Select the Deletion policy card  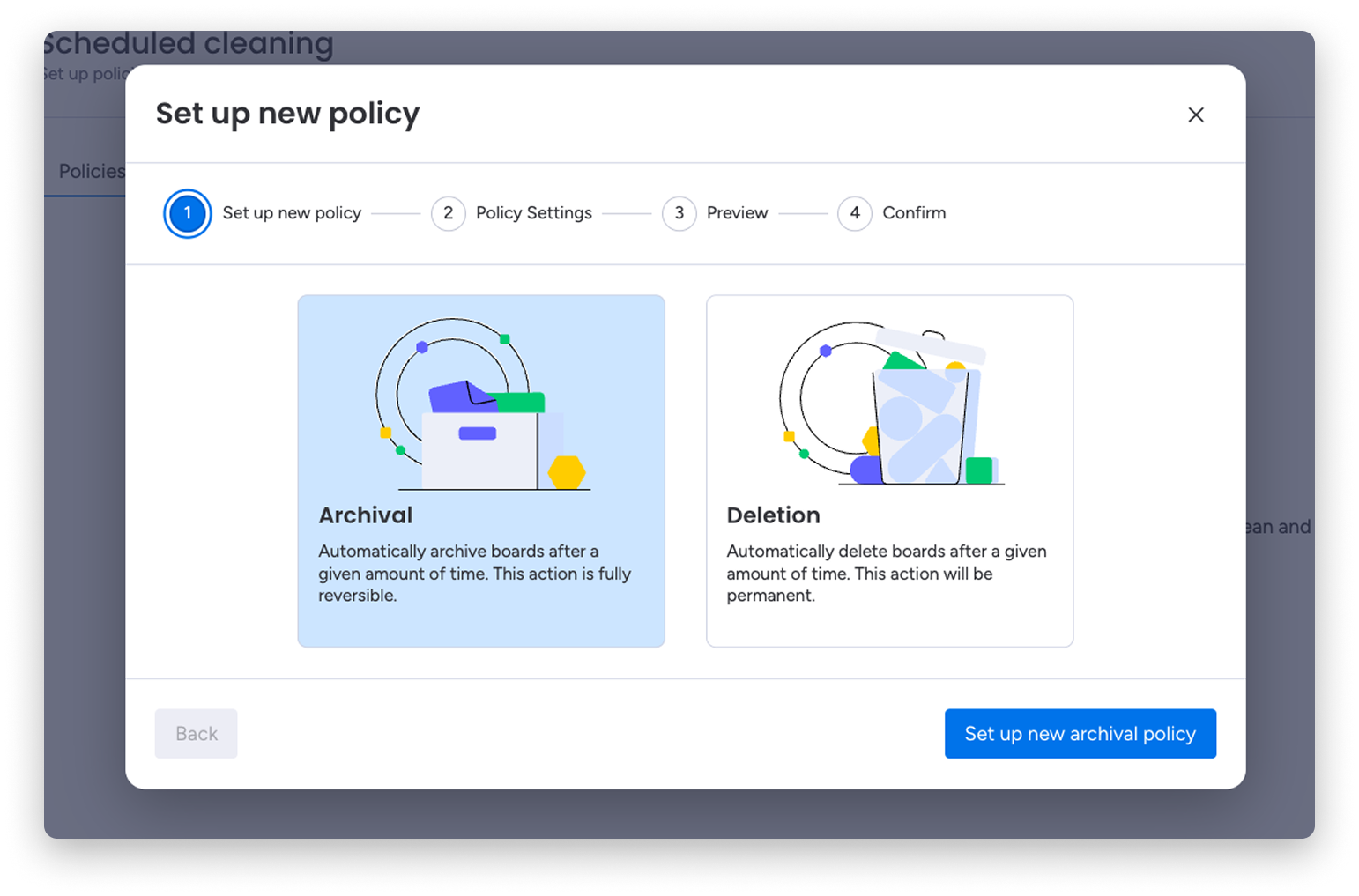coord(889,471)
